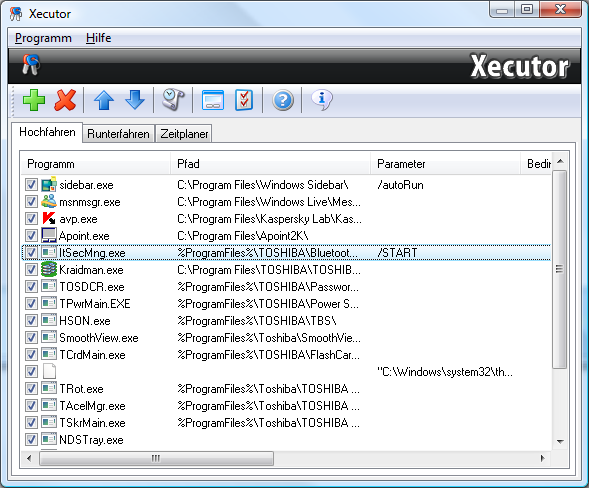Viewport: 589px width, 488px height.
Task: Select the TCrdMain.exe entry name
Action: tap(92, 355)
